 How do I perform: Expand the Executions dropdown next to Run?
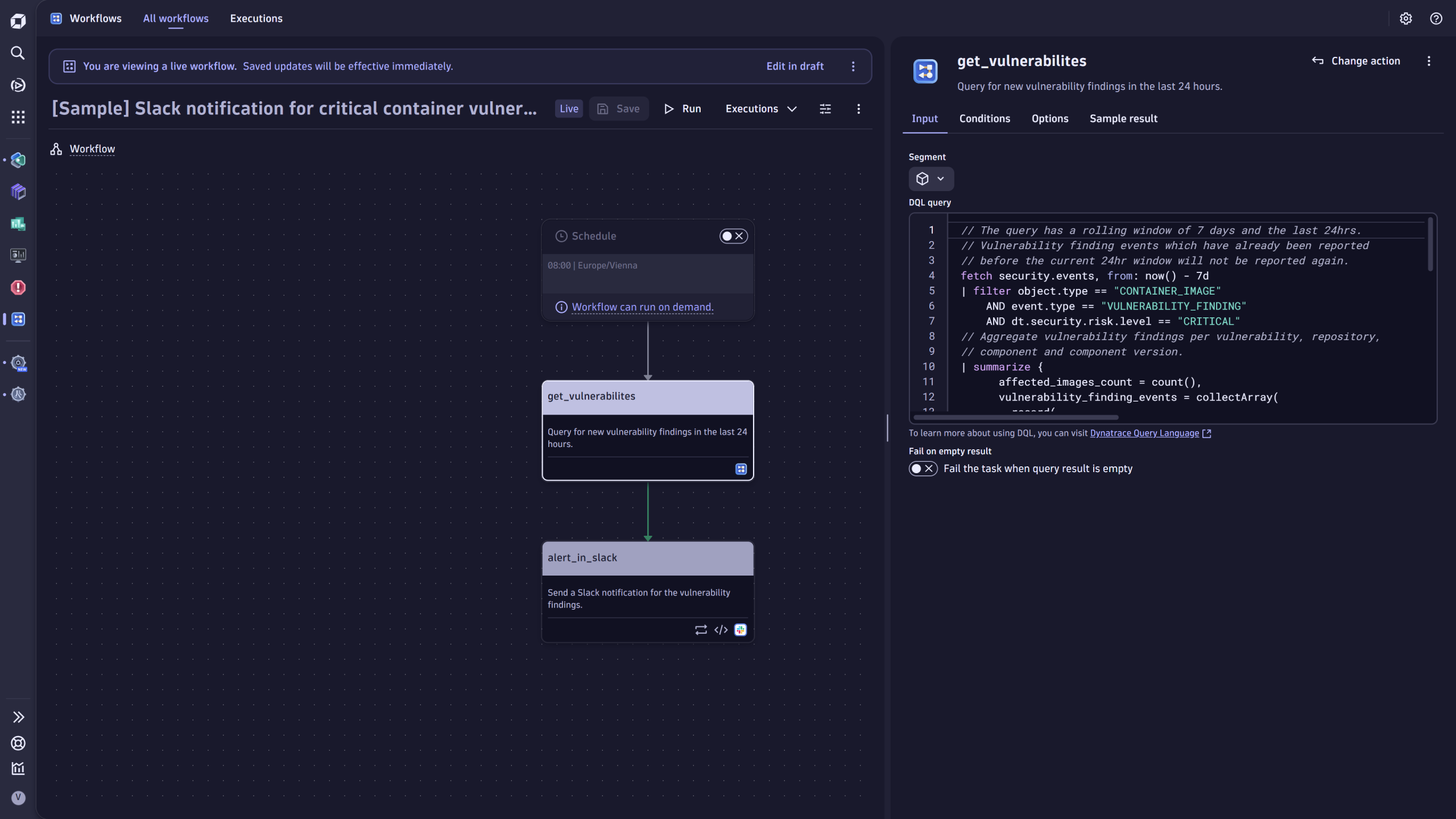(x=792, y=109)
